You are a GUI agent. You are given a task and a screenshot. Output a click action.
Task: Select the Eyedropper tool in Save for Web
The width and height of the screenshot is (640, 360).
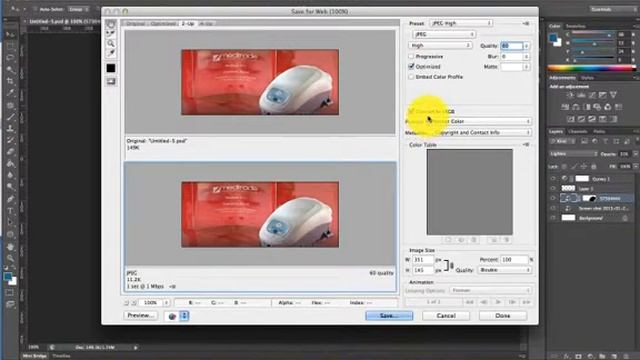111,53
